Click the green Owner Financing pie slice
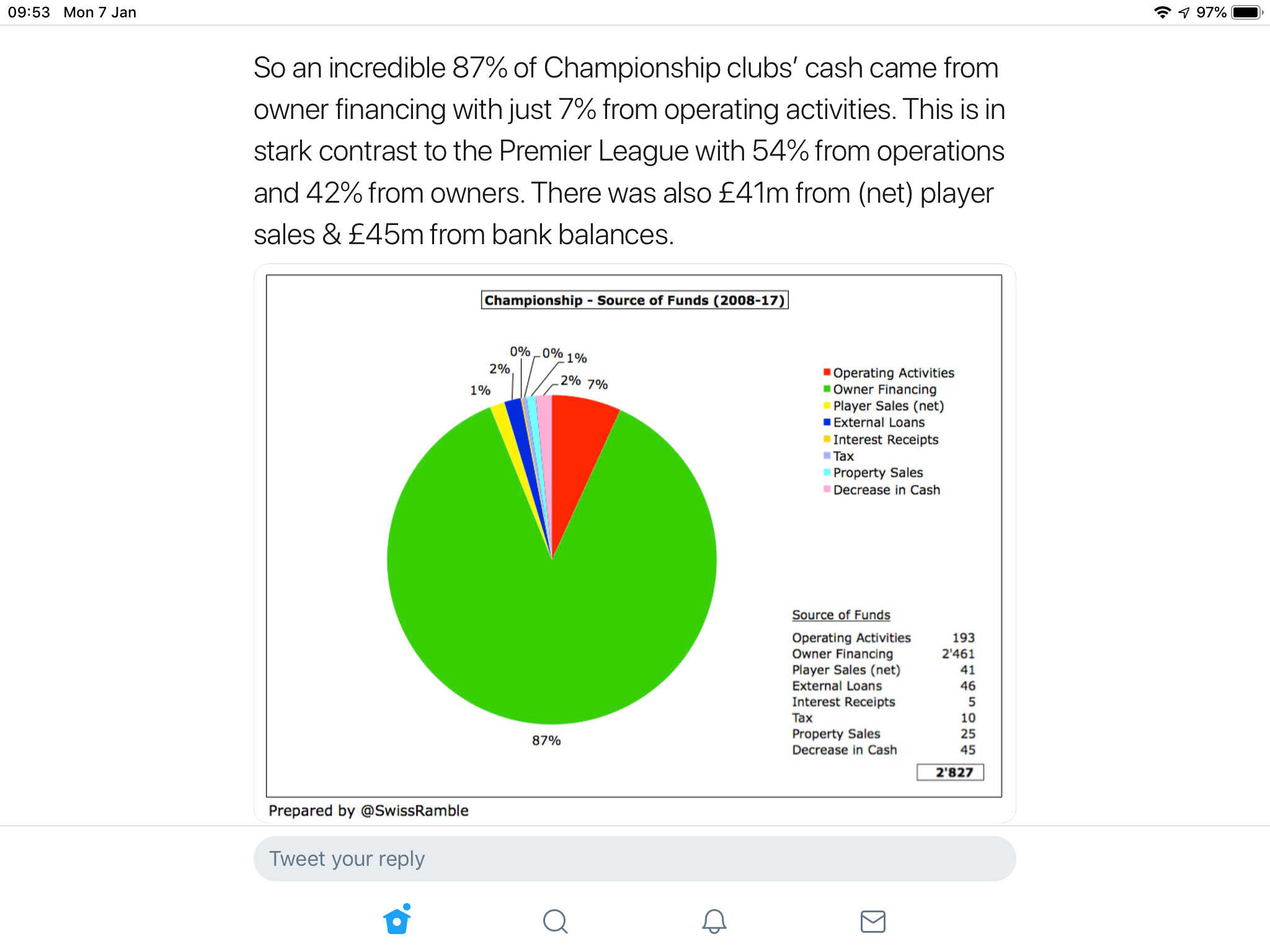Viewport: 1270px width, 952px height. (552, 620)
